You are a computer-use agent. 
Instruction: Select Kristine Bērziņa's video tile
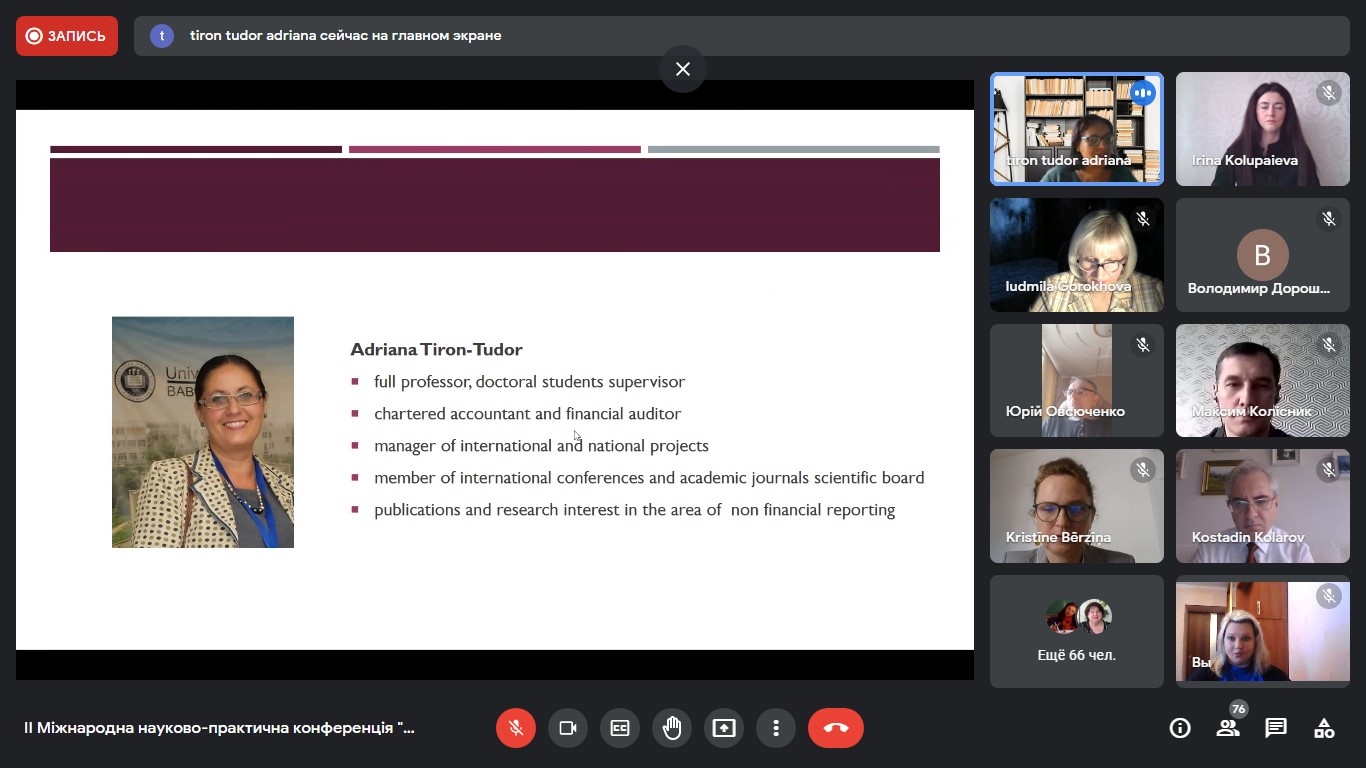tap(1076, 506)
